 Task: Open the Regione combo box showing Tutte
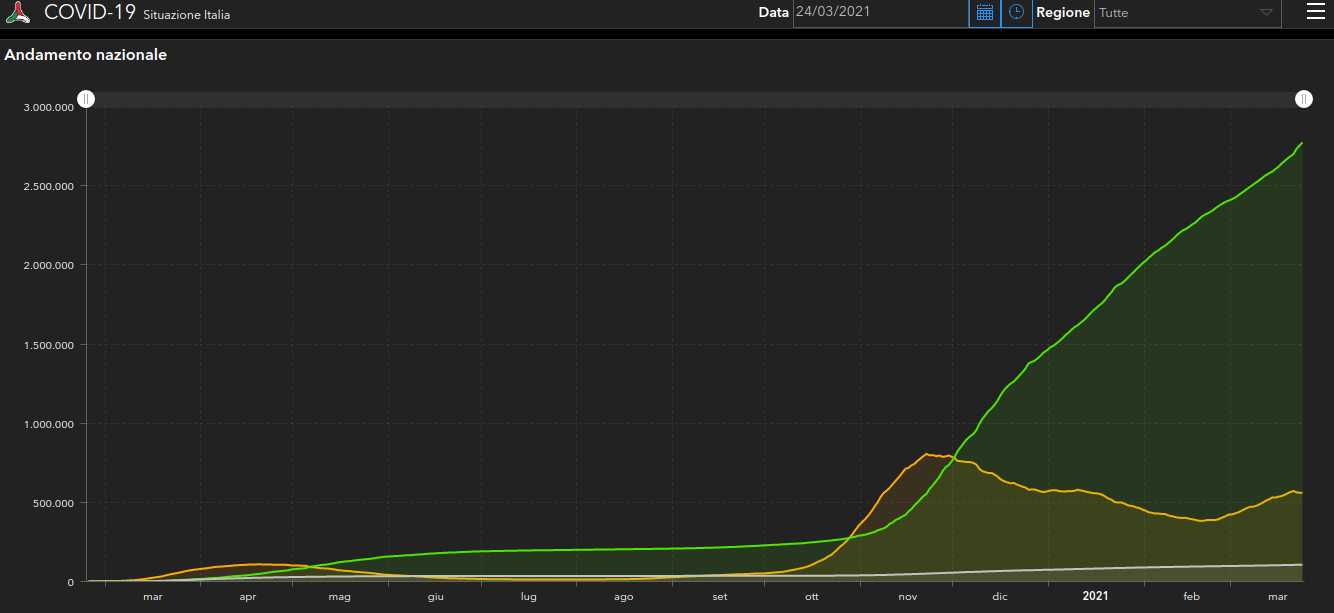click(x=1188, y=13)
